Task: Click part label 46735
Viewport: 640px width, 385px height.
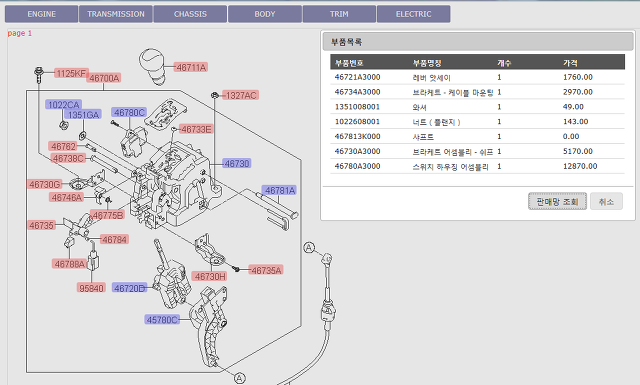Action: pyautogui.click(x=42, y=225)
